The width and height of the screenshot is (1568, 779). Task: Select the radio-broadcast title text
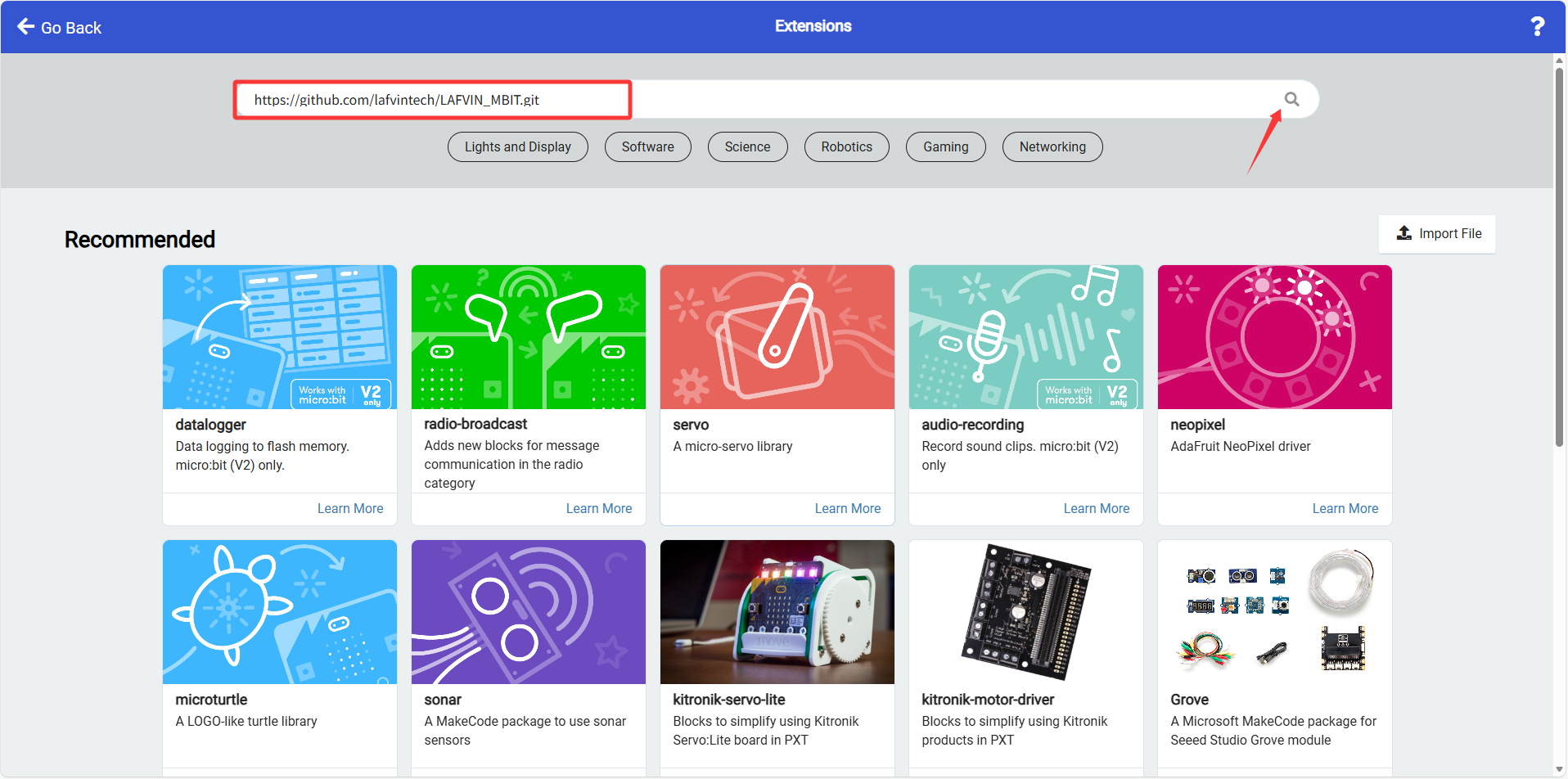pos(475,424)
